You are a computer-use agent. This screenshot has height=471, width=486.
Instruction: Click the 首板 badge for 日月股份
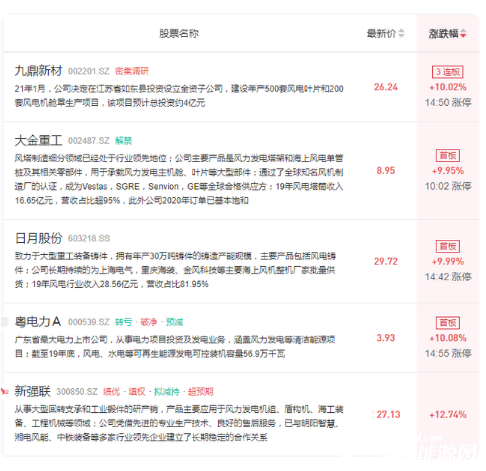[x=448, y=246]
